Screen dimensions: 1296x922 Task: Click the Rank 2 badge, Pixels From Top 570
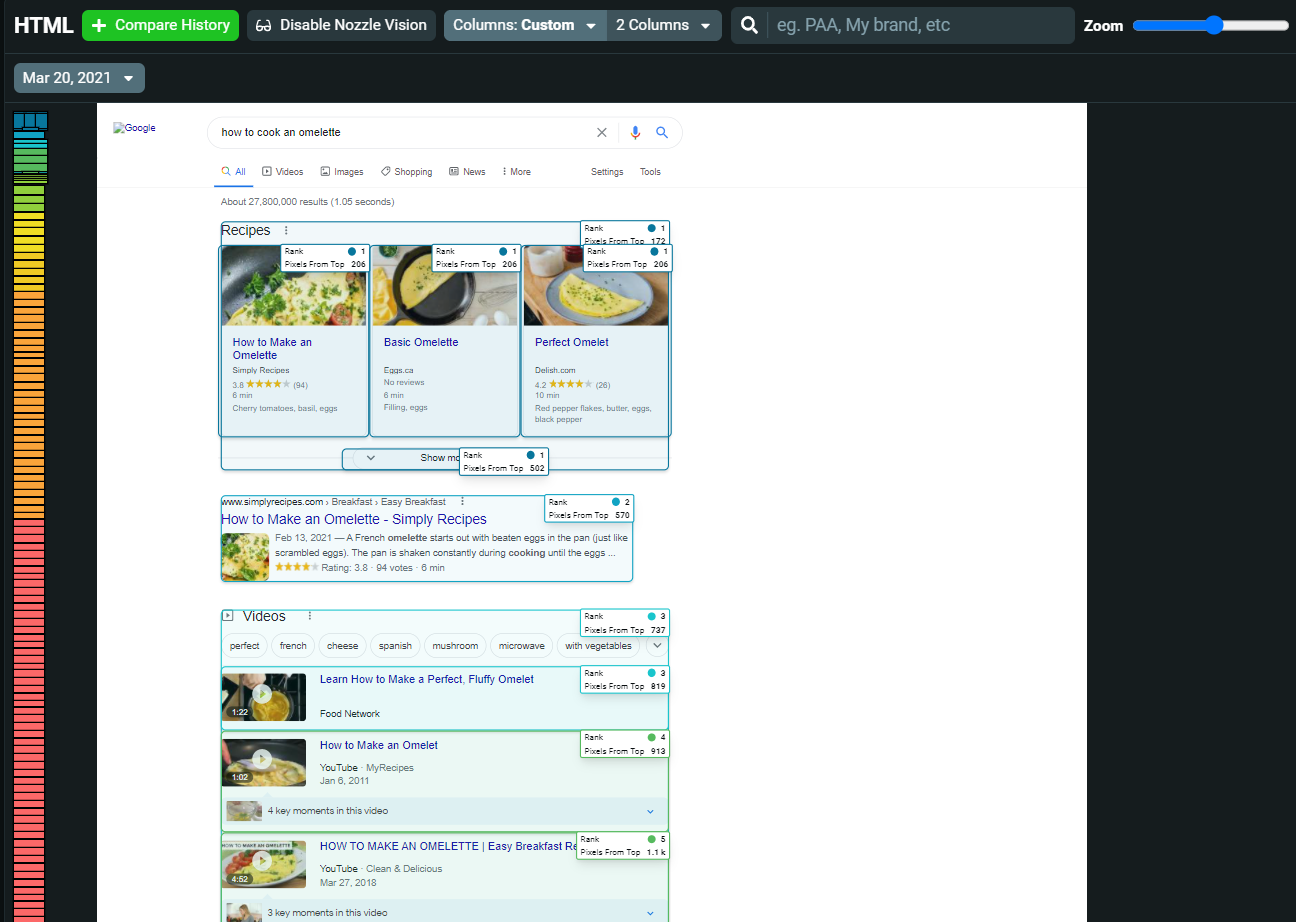pyautogui.click(x=589, y=508)
